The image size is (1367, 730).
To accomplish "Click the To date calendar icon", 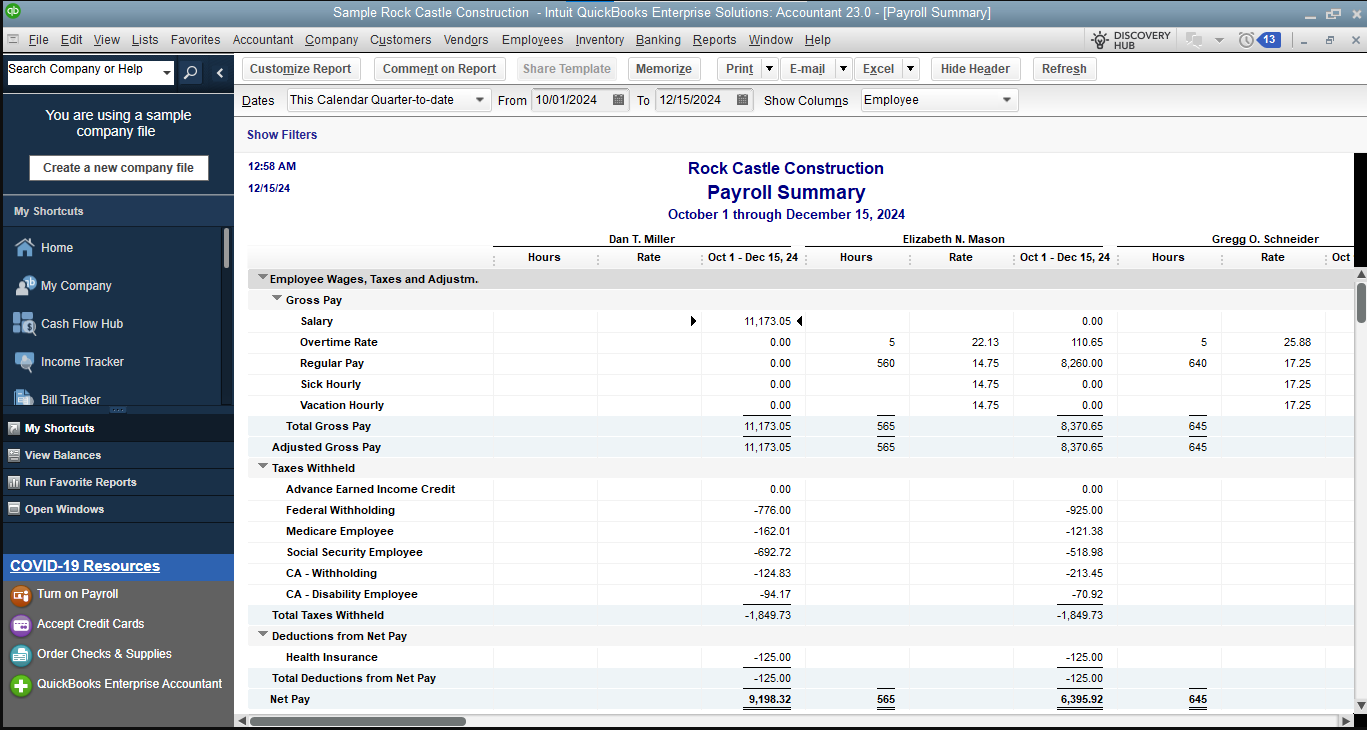I will [743, 100].
